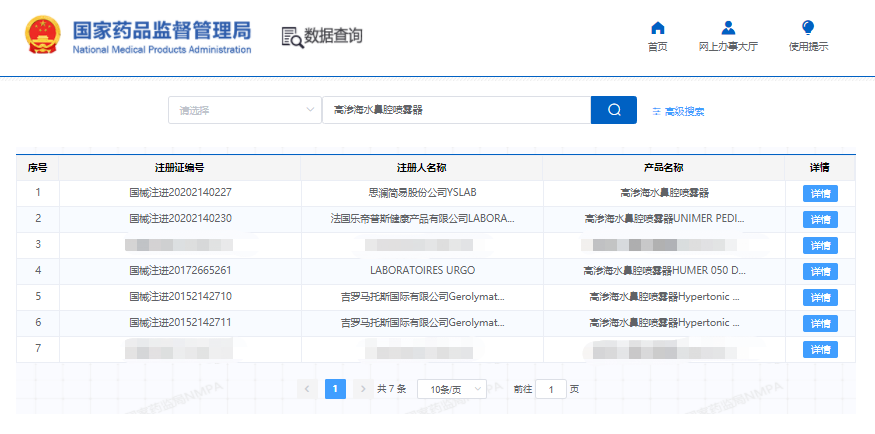Click product name in row 国械注进20152142711
875x434 pixels.
pos(665,322)
